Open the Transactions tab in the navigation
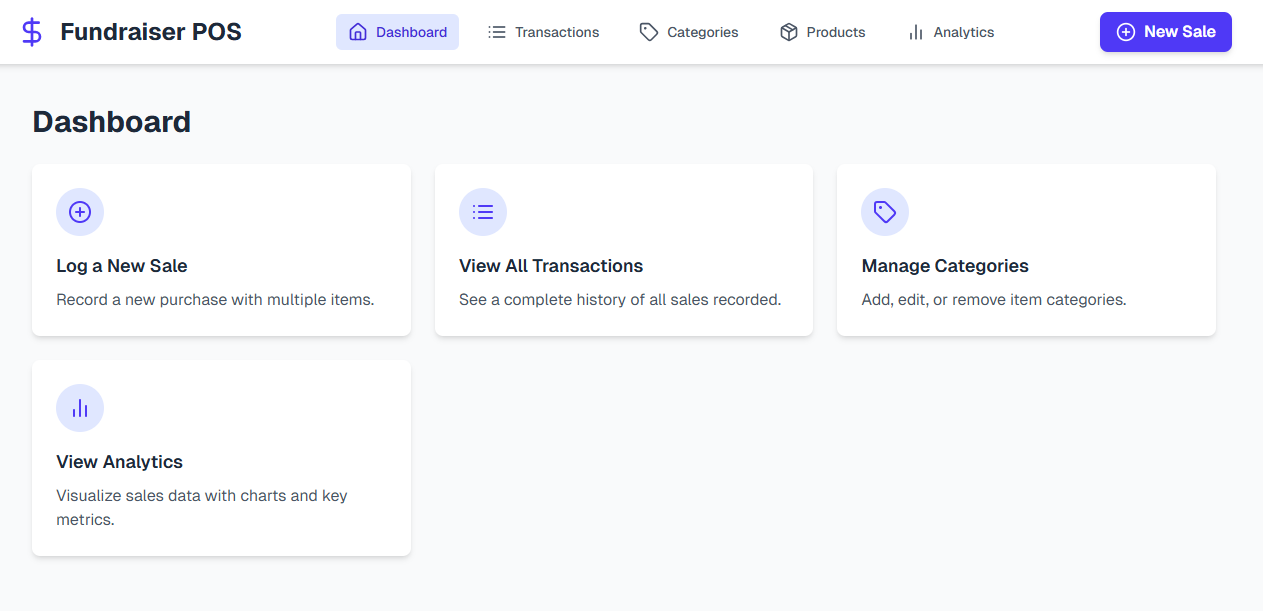 point(544,32)
